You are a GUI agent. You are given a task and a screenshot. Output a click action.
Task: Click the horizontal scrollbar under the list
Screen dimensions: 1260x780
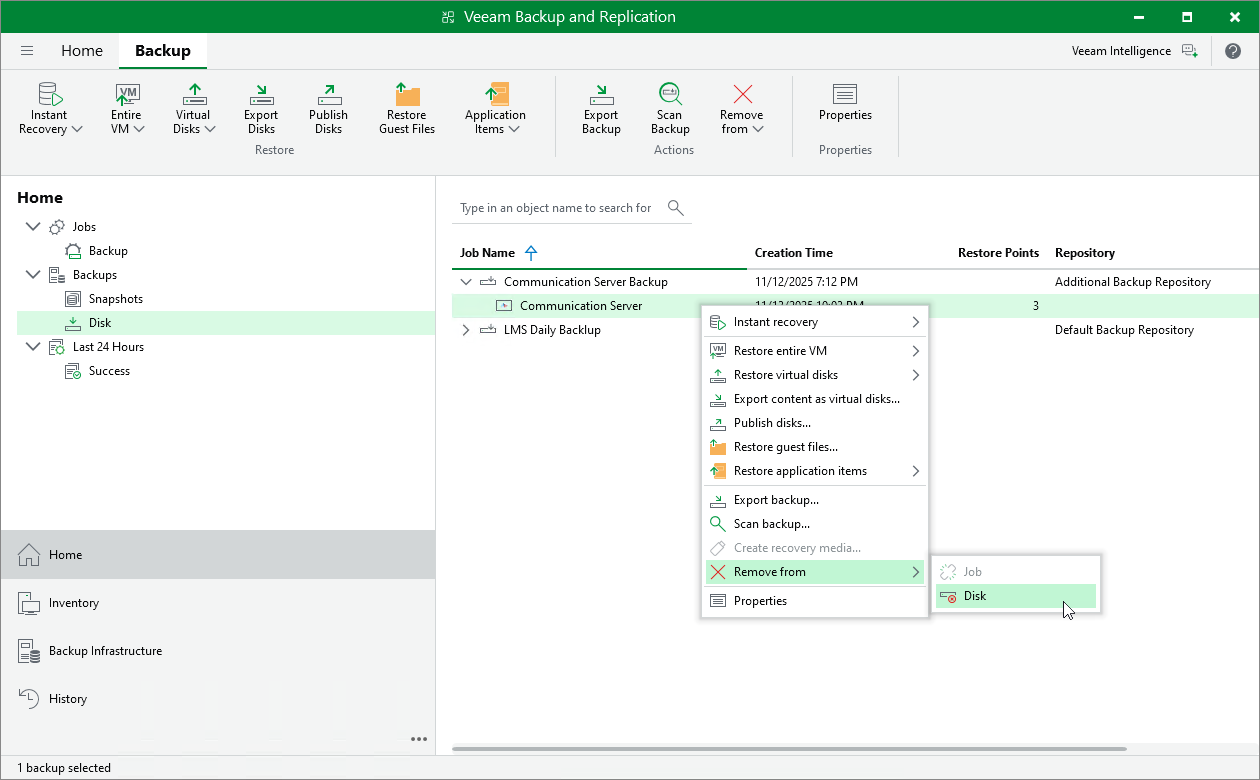pyautogui.click(x=789, y=748)
